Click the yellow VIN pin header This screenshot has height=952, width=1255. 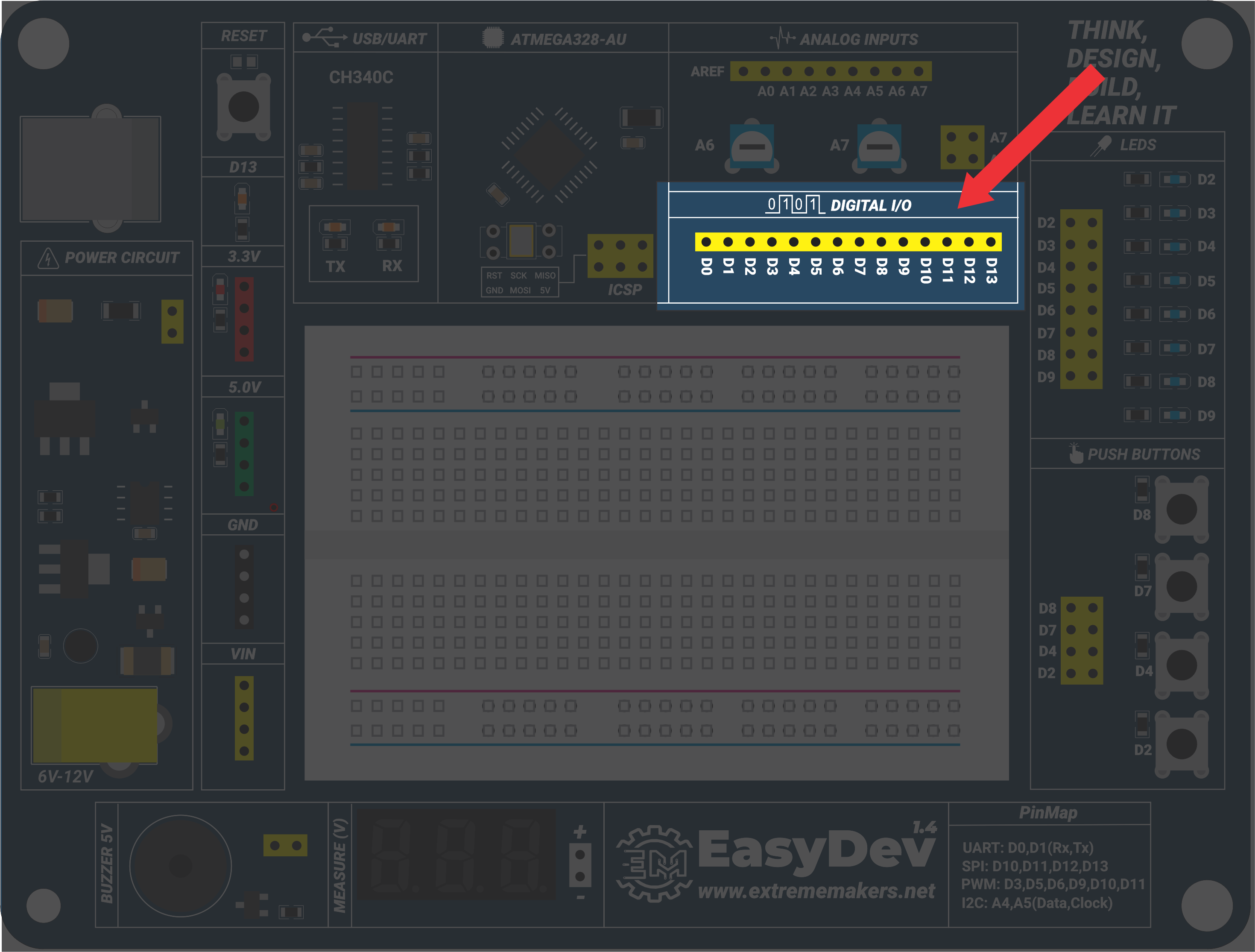[244, 718]
